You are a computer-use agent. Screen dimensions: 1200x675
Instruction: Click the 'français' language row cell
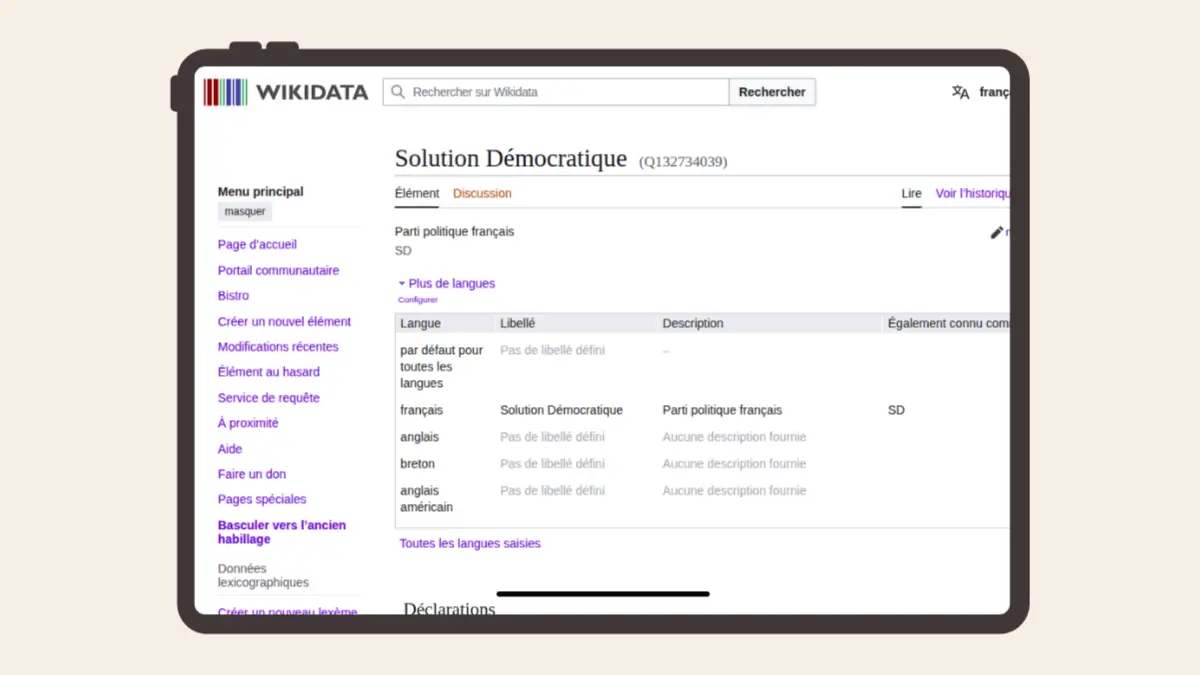421,410
